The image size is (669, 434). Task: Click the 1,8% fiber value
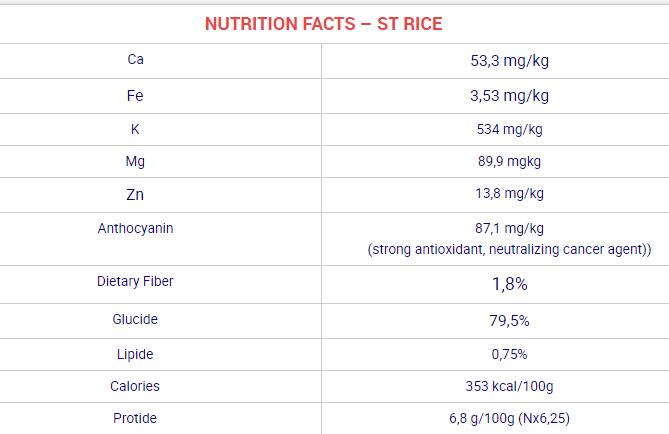tap(509, 284)
